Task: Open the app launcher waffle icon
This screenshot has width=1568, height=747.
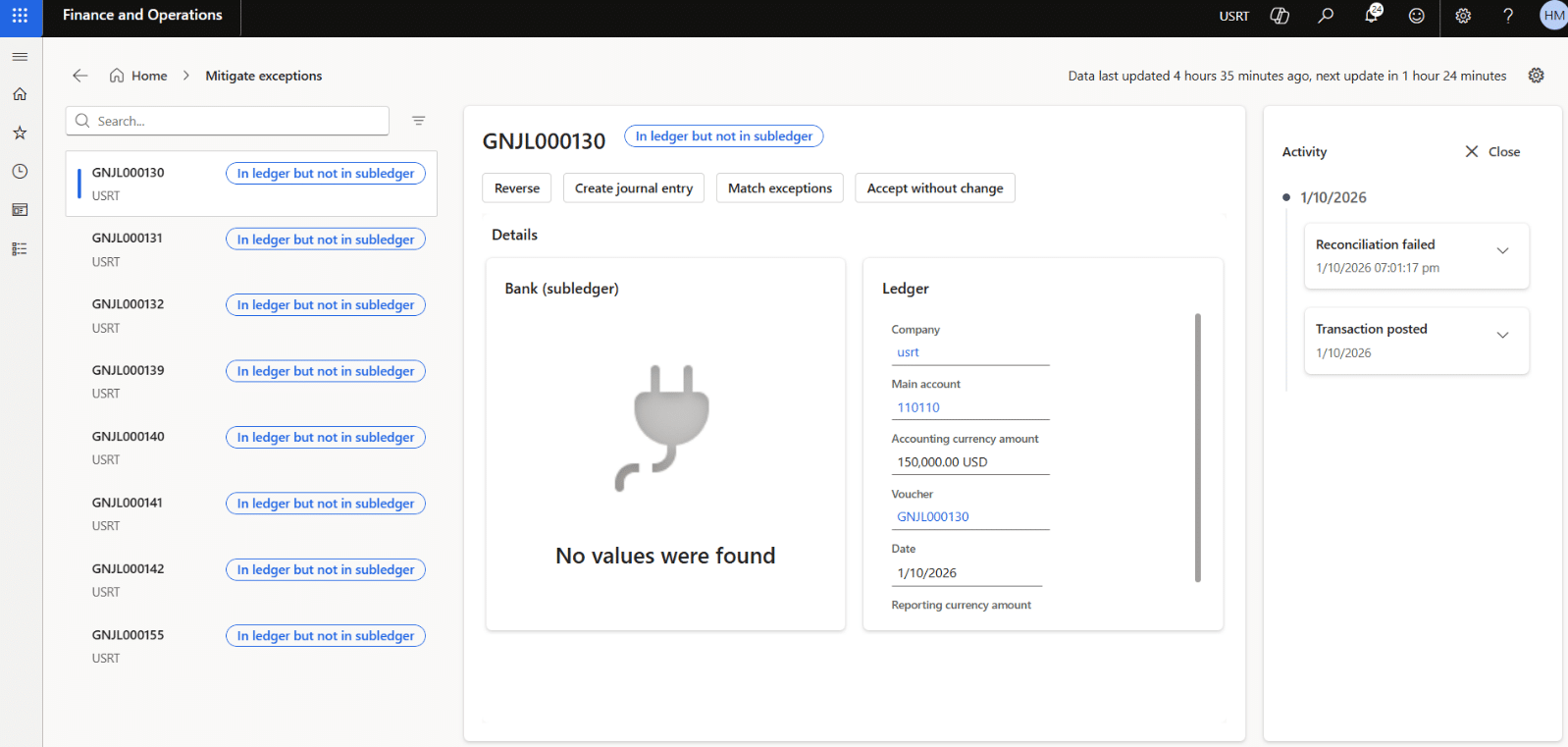Action: tap(20, 16)
